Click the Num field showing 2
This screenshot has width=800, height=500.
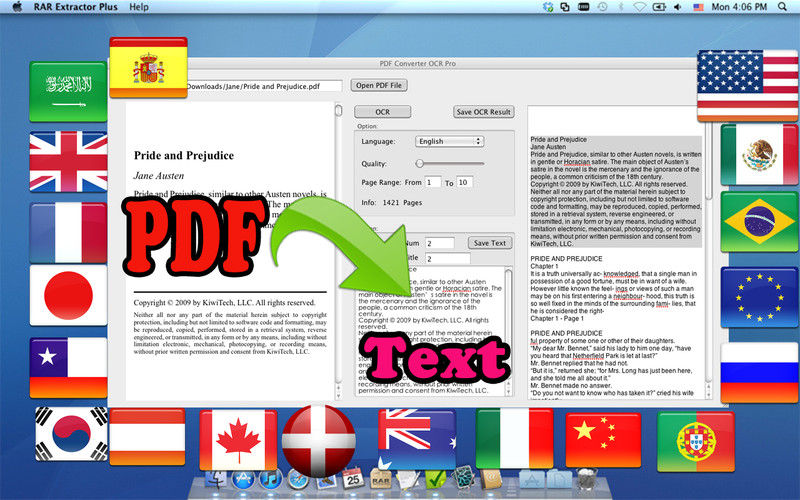[439, 243]
